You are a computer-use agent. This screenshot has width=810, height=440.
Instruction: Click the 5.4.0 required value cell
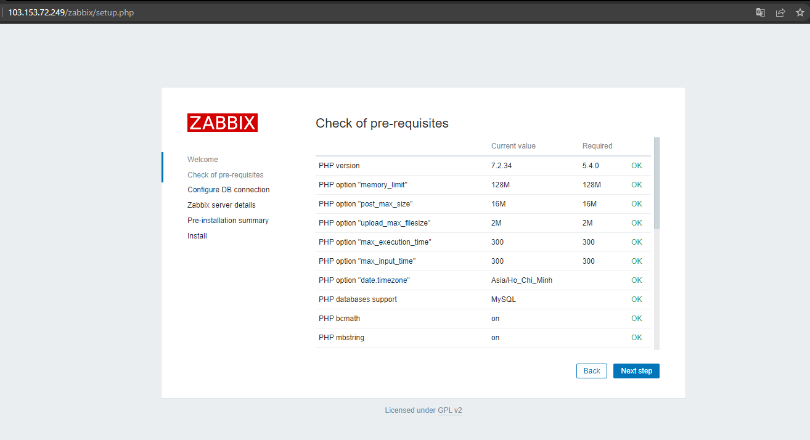coord(590,166)
